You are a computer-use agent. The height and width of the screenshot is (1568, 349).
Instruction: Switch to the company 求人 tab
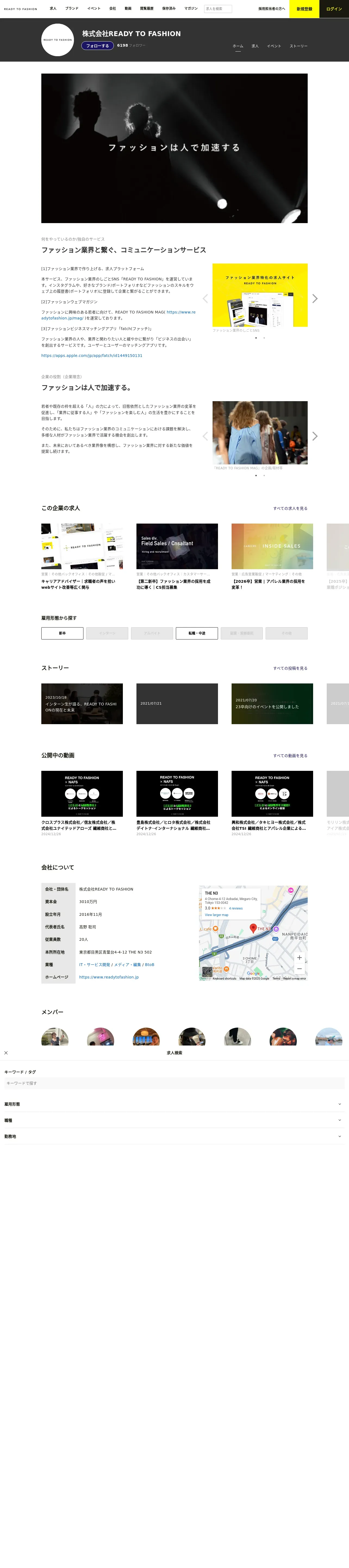pos(255,46)
